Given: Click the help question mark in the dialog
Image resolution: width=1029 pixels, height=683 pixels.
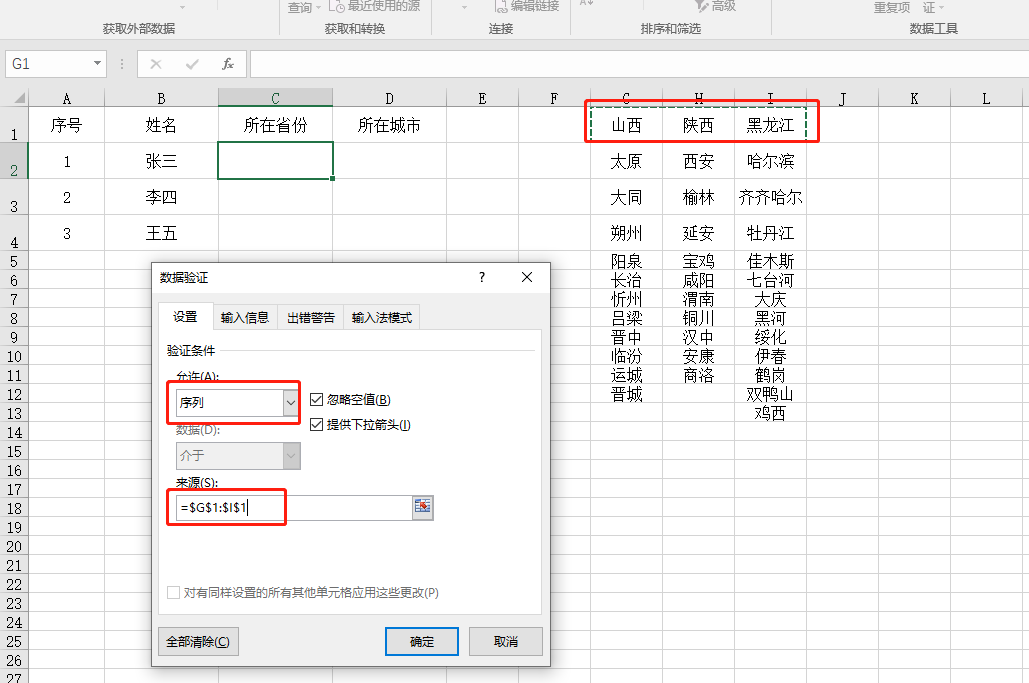Looking at the screenshot, I should pos(482,278).
